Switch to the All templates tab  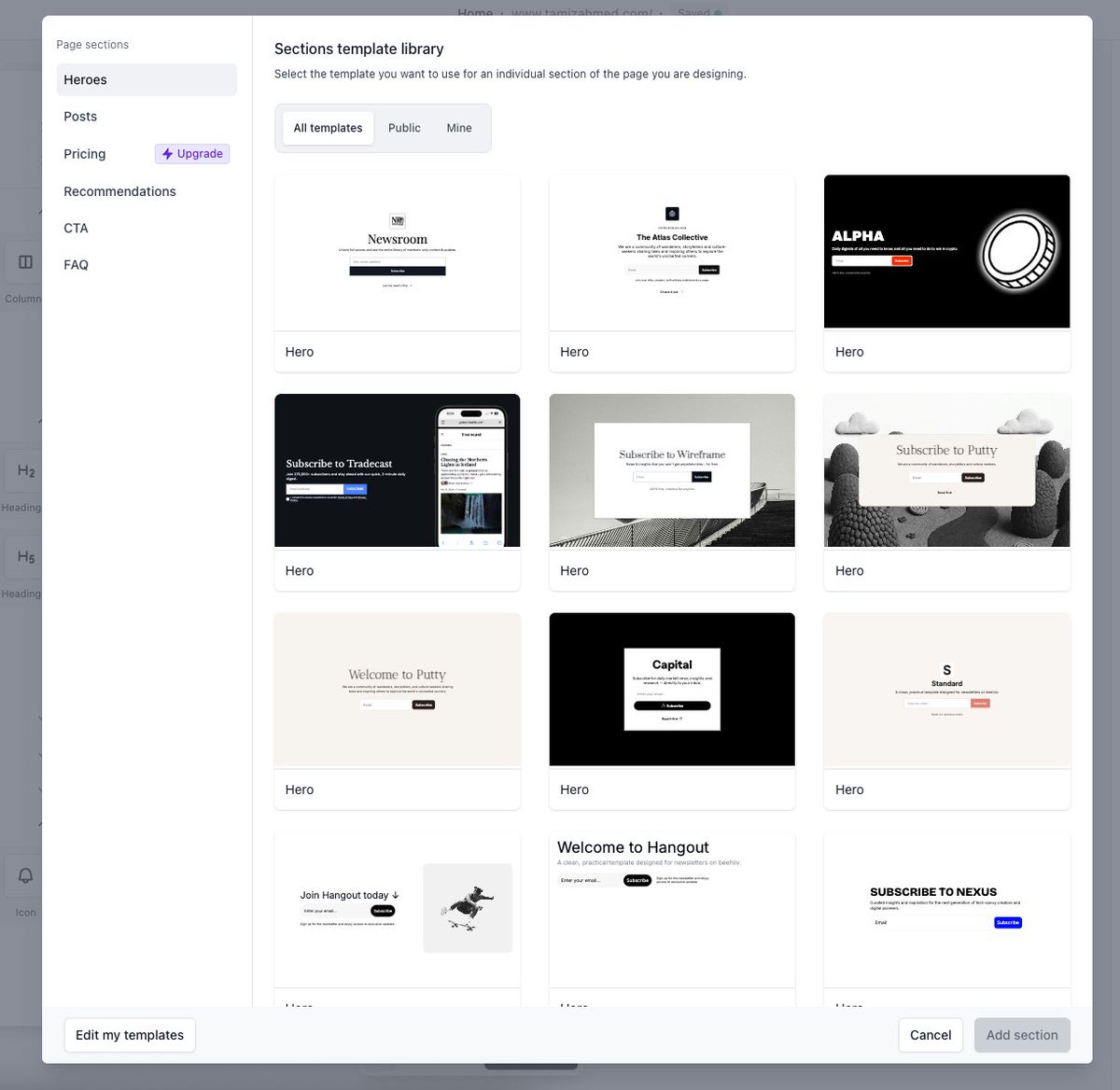(x=328, y=128)
